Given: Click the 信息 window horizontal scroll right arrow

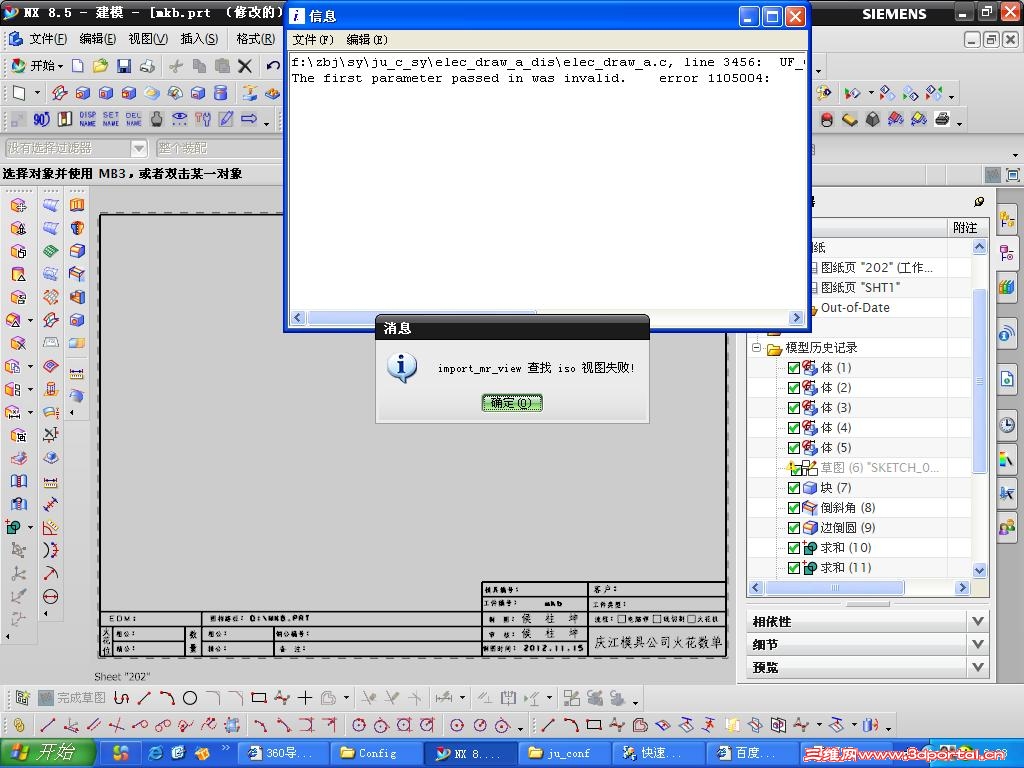Looking at the screenshot, I should pos(795,318).
